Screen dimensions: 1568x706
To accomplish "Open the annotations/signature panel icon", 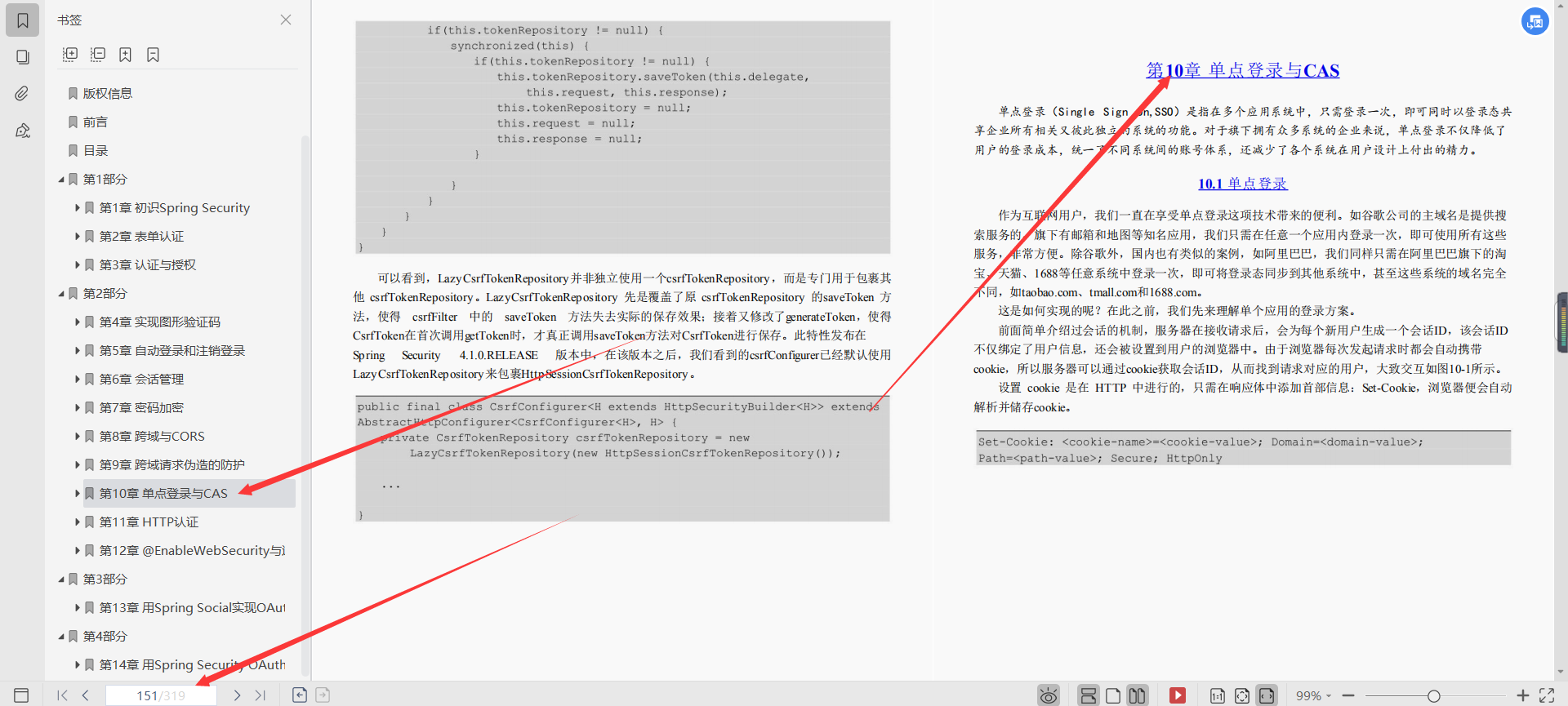I will point(23,131).
